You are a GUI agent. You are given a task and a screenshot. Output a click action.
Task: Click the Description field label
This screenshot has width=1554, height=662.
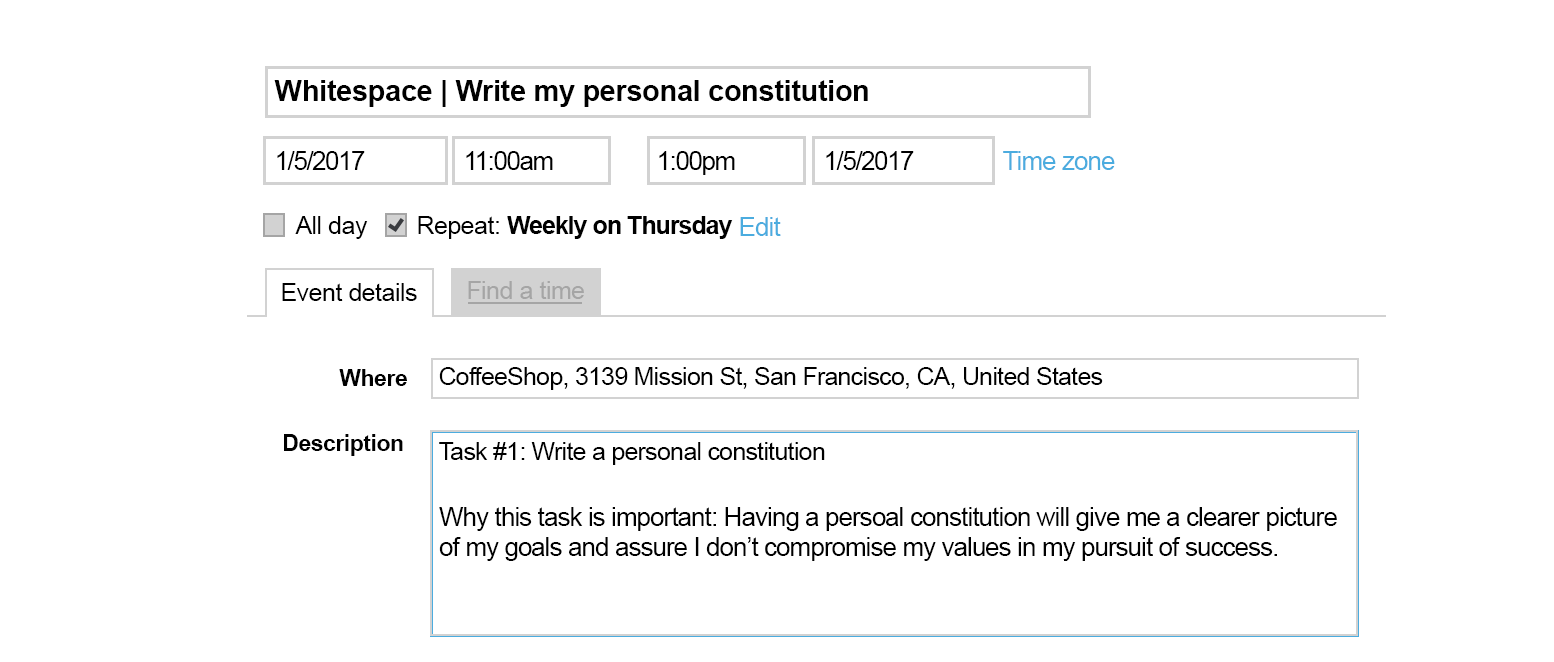(343, 443)
